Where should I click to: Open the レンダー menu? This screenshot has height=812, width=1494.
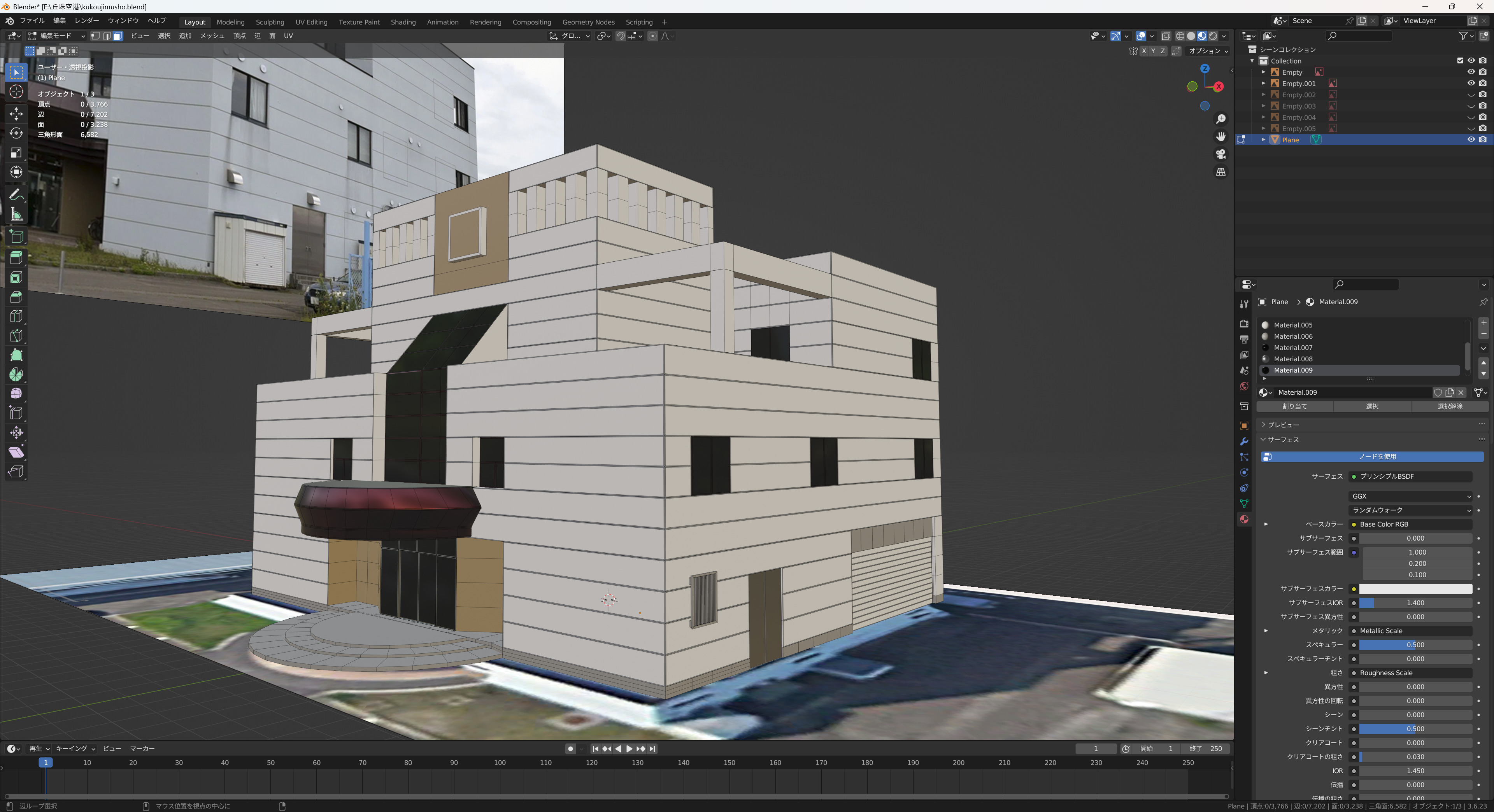tap(87, 21)
